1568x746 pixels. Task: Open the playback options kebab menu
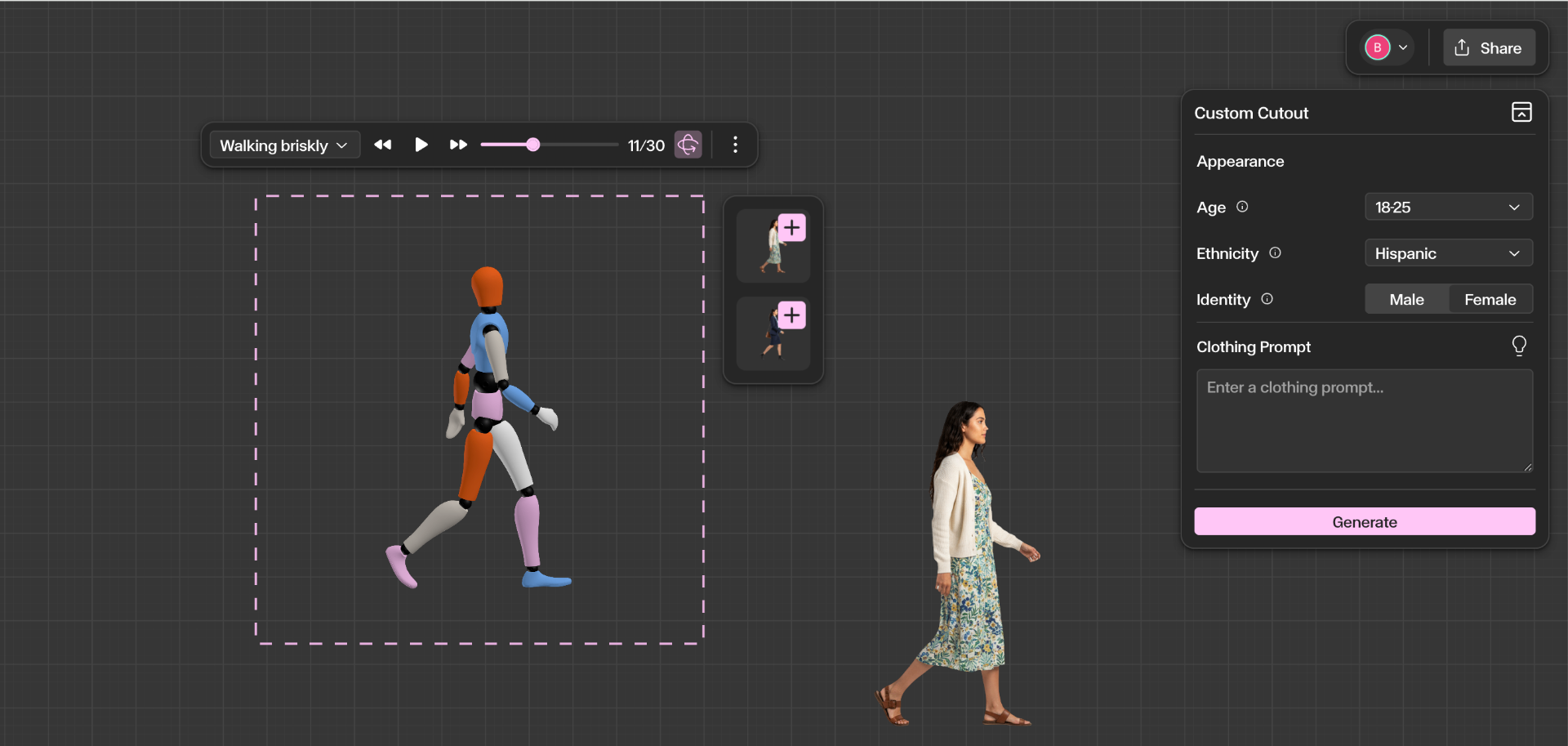pyautogui.click(x=734, y=145)
